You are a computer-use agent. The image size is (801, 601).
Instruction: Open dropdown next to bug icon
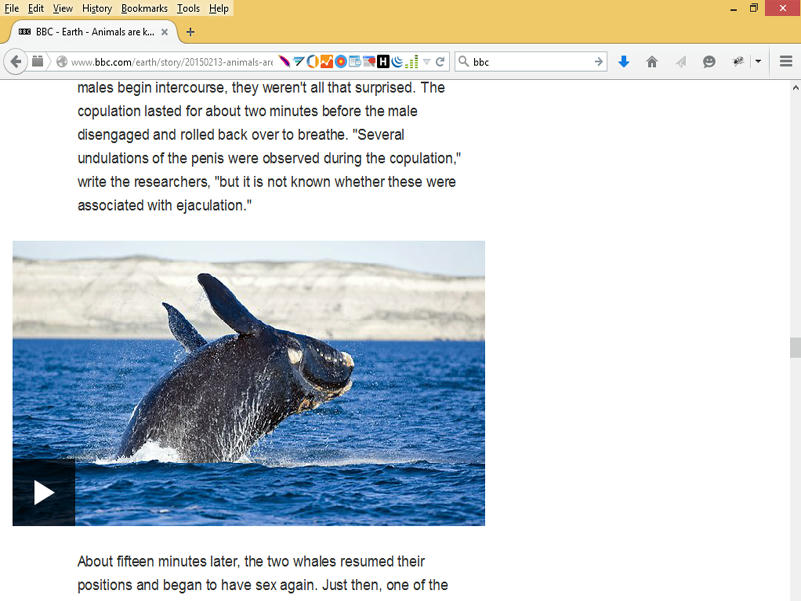click(x=758, y=62)
